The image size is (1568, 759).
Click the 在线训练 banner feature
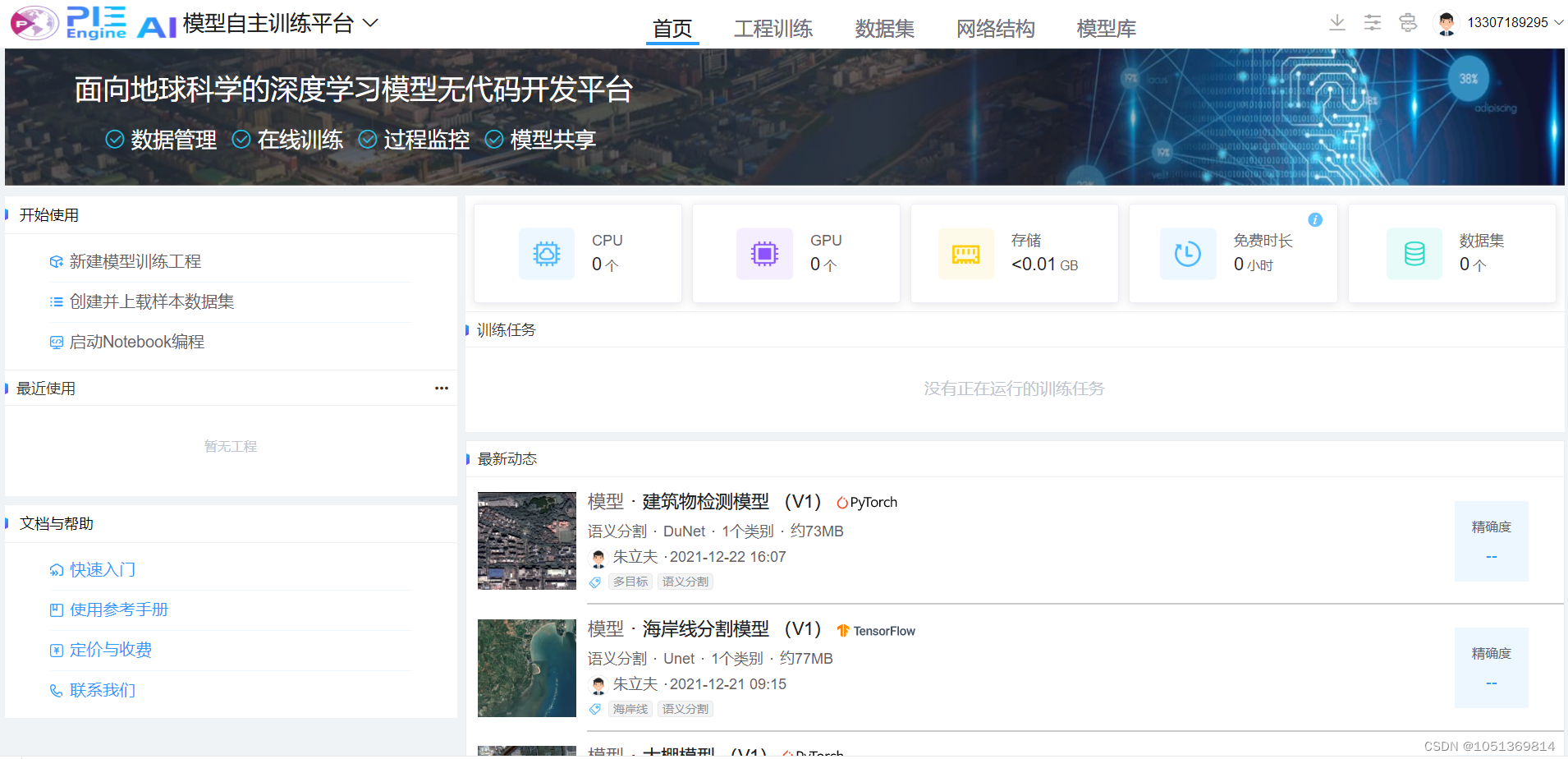point(288,140)
